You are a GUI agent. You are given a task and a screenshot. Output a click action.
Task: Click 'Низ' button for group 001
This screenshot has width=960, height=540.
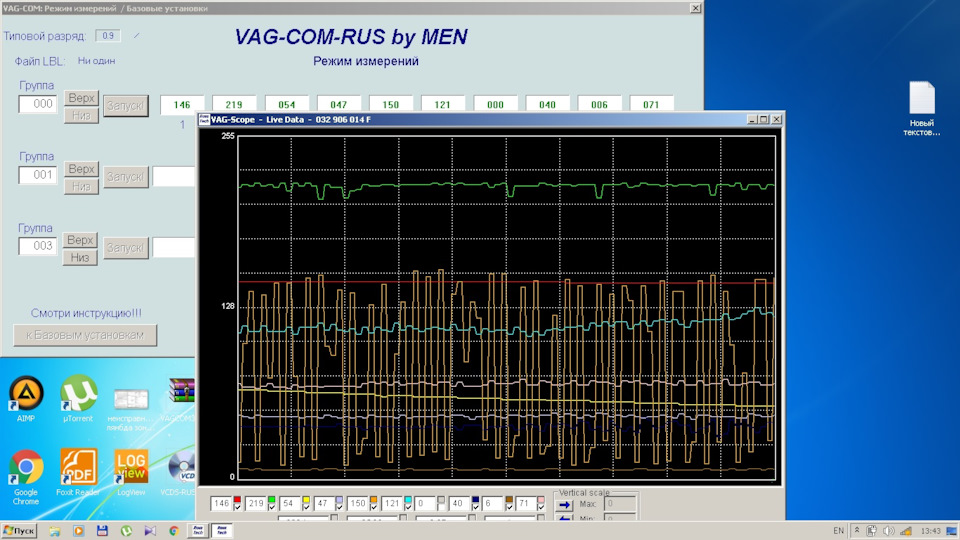click(x=81, y=186)
